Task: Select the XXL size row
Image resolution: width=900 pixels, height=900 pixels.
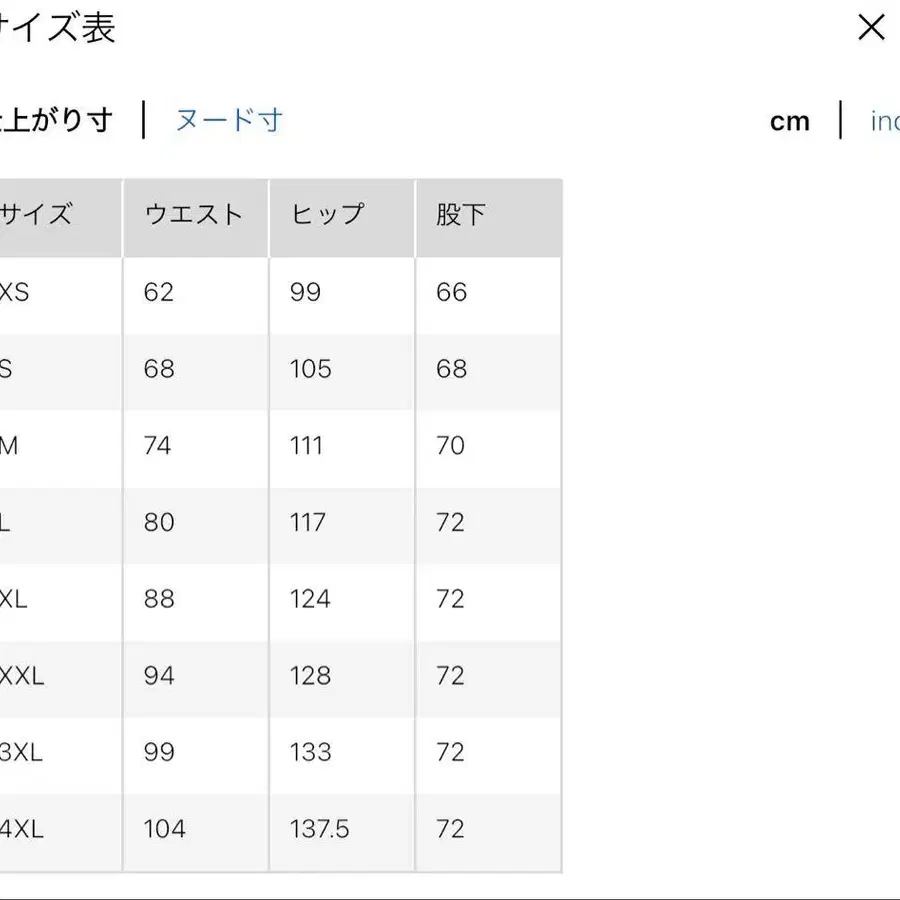Action: [22, 677]
